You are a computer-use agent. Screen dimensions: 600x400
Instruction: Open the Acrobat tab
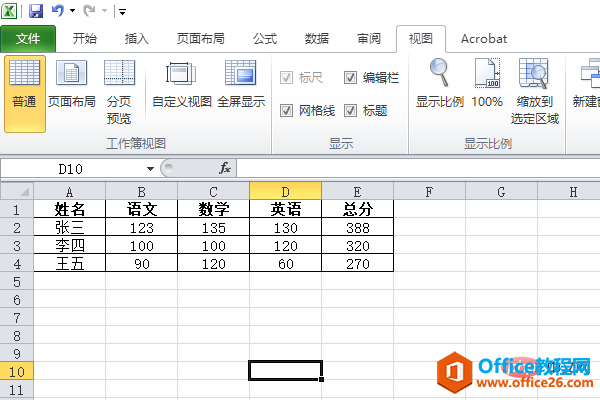tap(484, 39)
